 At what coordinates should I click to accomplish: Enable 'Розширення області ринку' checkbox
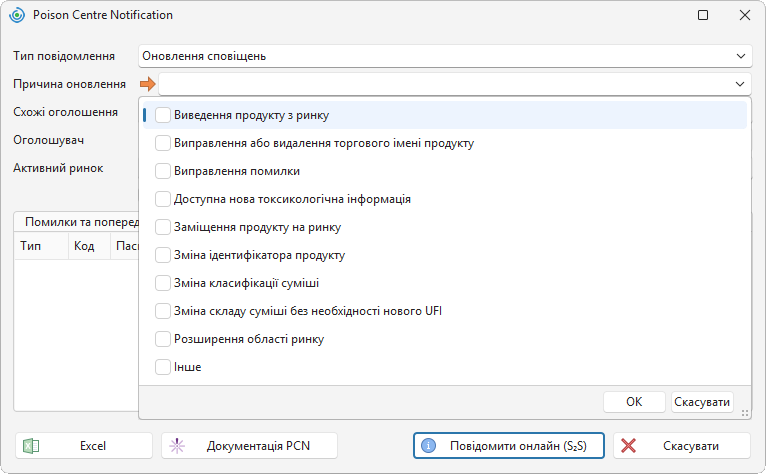point(163,339)
